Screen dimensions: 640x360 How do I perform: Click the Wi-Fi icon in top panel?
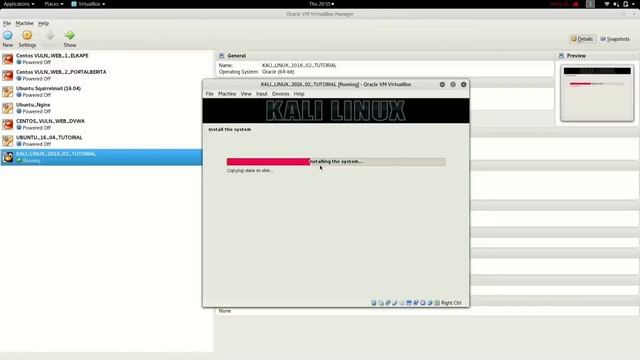[x=607, y=4]
